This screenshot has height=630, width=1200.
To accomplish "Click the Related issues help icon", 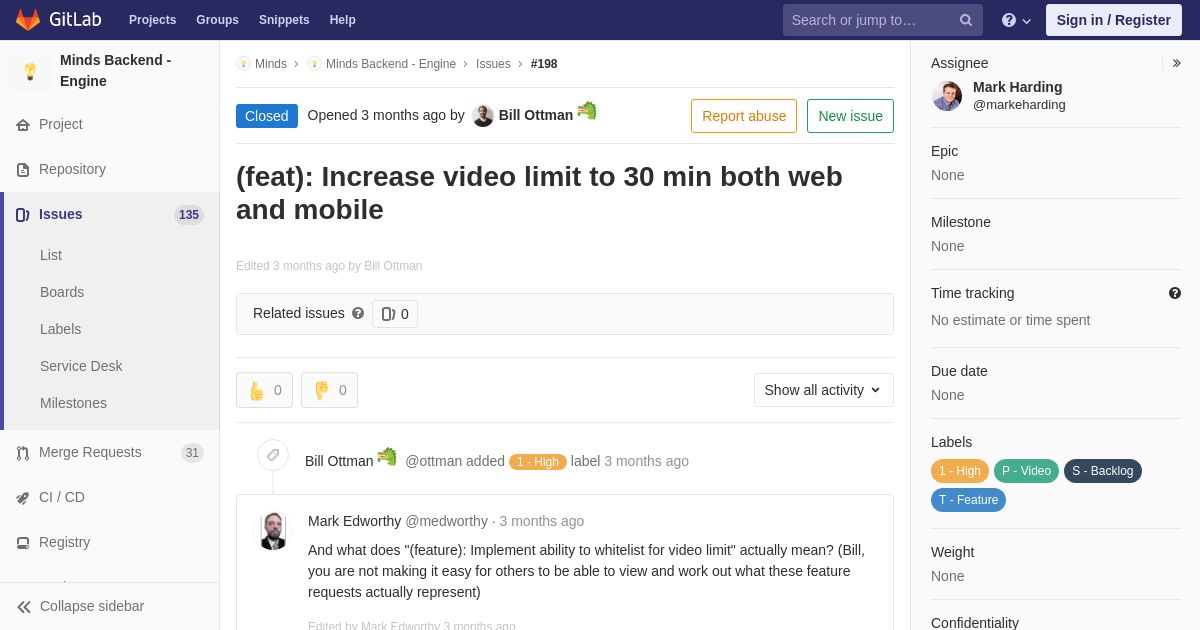I will click(358, 313).
